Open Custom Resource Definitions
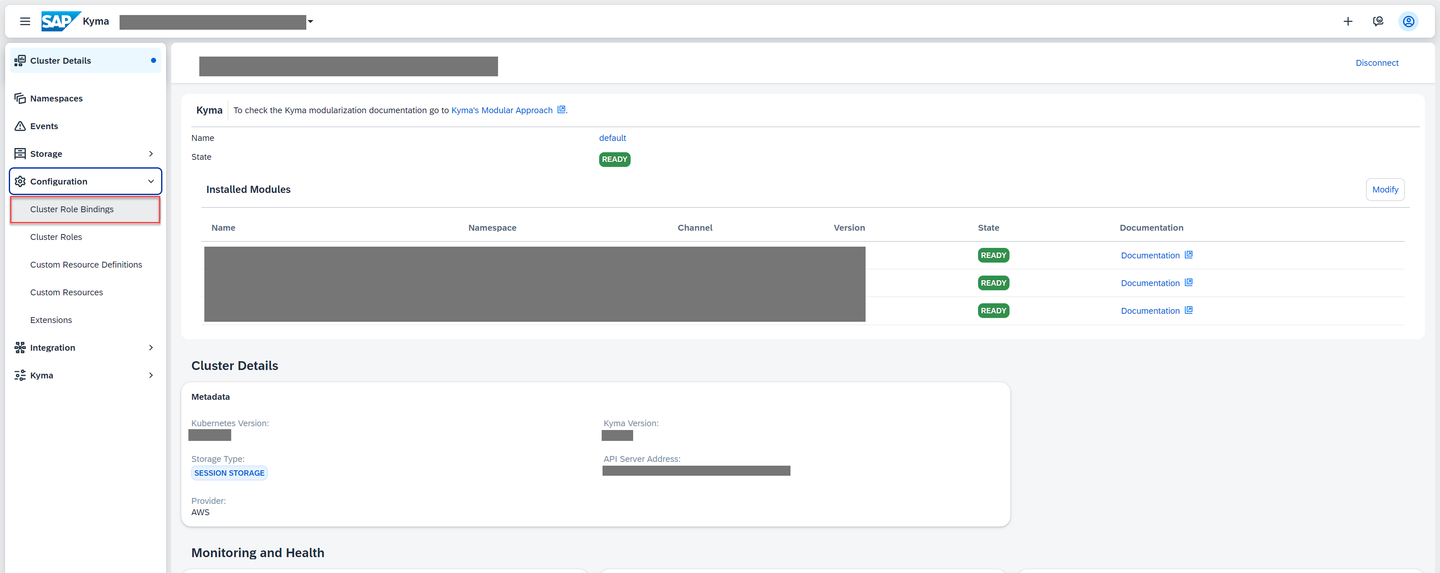The image size is (1440, 573). click(x=84, y=265)
